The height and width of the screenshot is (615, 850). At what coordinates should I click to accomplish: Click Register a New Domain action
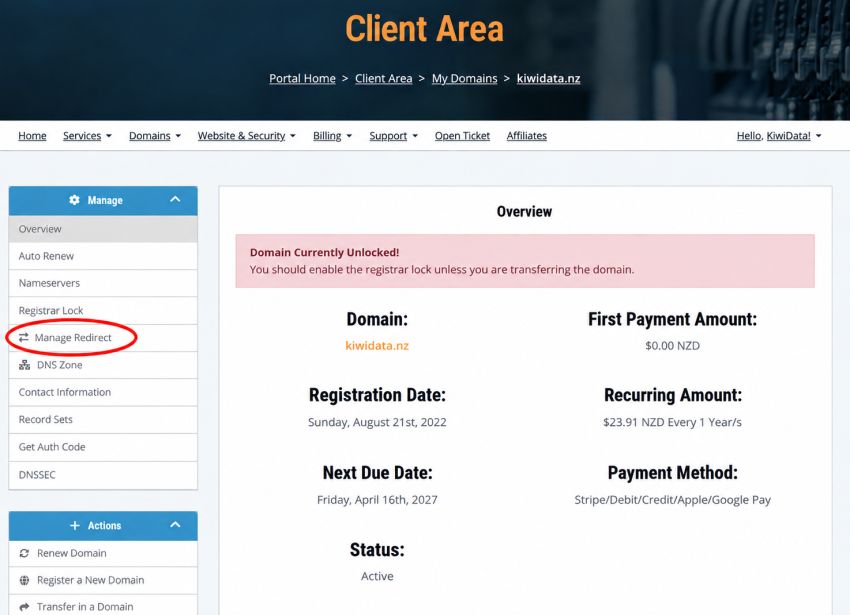pyautogui.click(x=103, y=580)
